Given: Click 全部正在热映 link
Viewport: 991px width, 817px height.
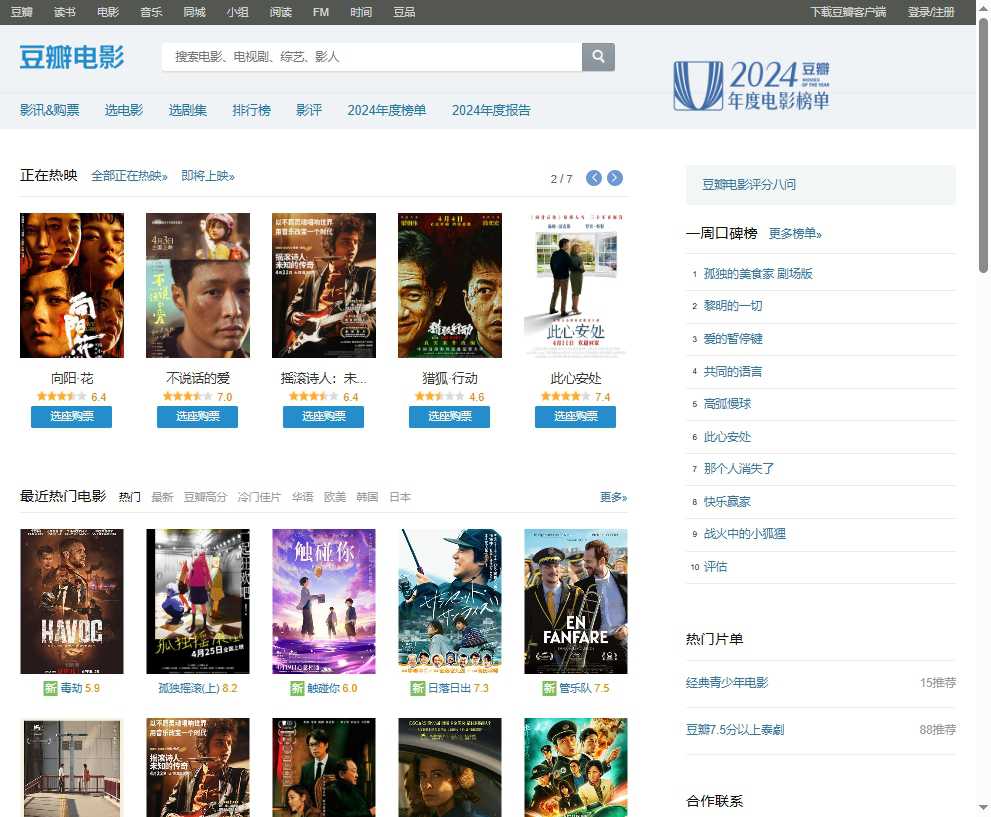Looking at the screenshot, I should point(129,176).
